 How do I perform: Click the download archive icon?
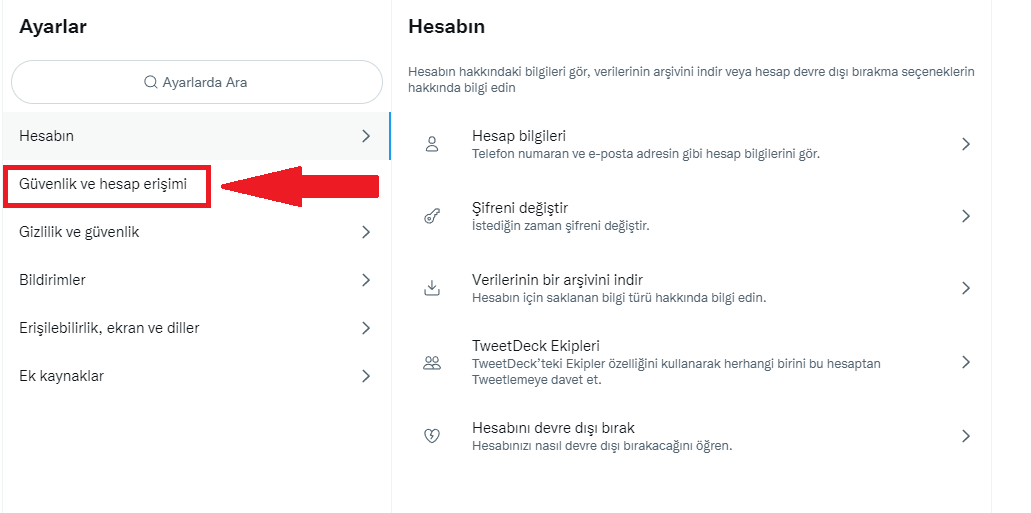coord(432,288)
